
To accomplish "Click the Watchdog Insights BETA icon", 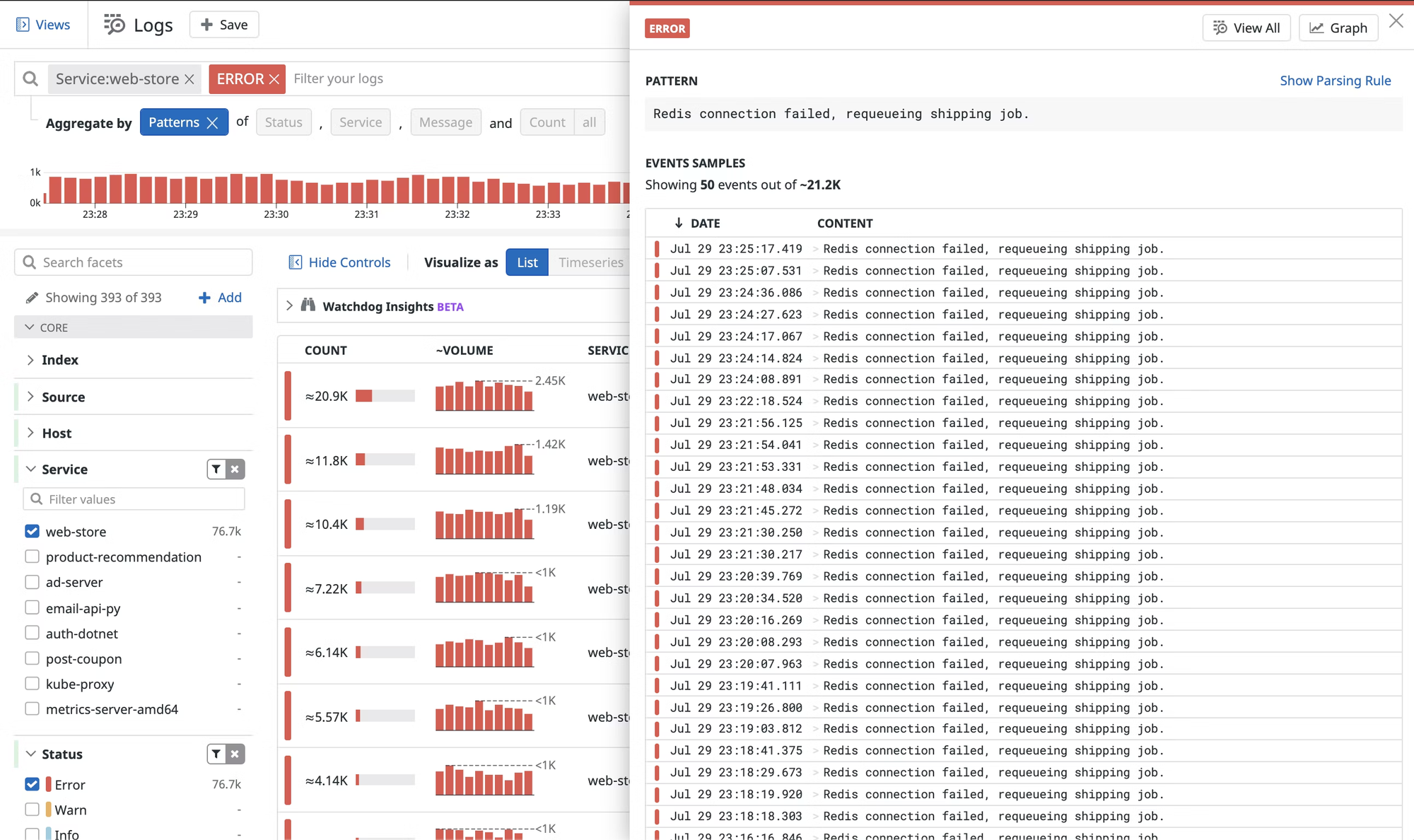I will (309, 306).
